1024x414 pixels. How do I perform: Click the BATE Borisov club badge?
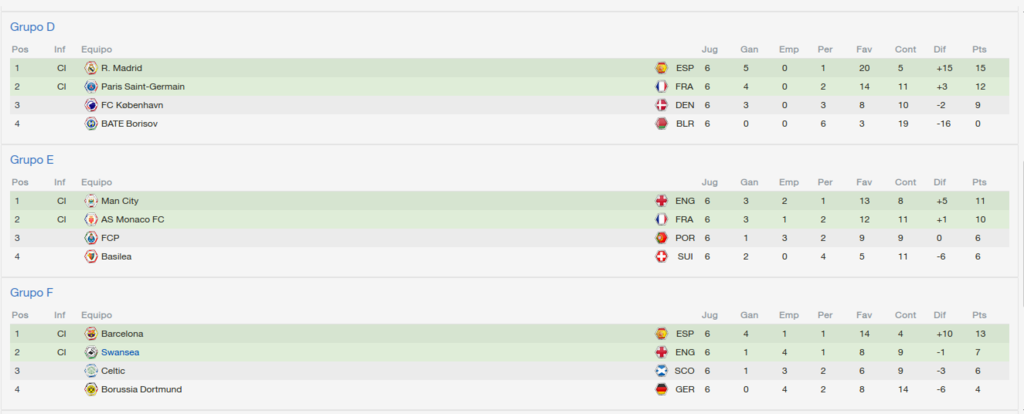tap(91, 123)
